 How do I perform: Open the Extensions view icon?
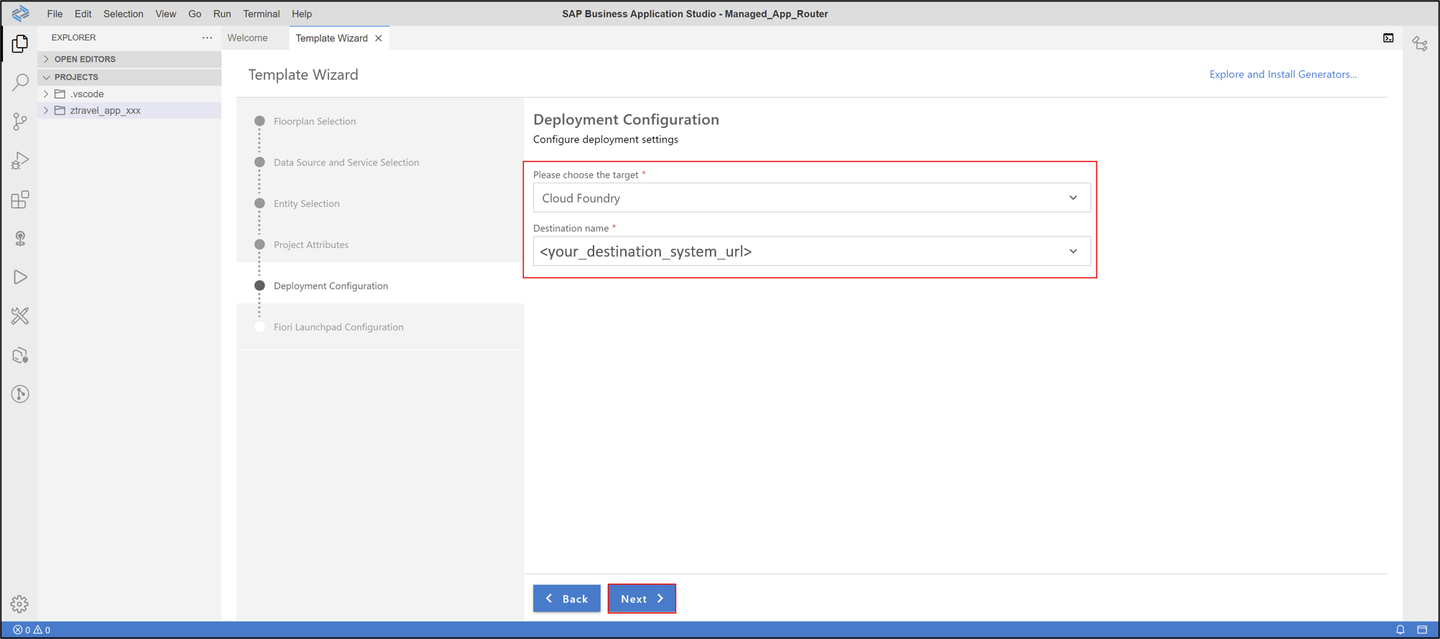pyautogui.click(x=19, y=199)
